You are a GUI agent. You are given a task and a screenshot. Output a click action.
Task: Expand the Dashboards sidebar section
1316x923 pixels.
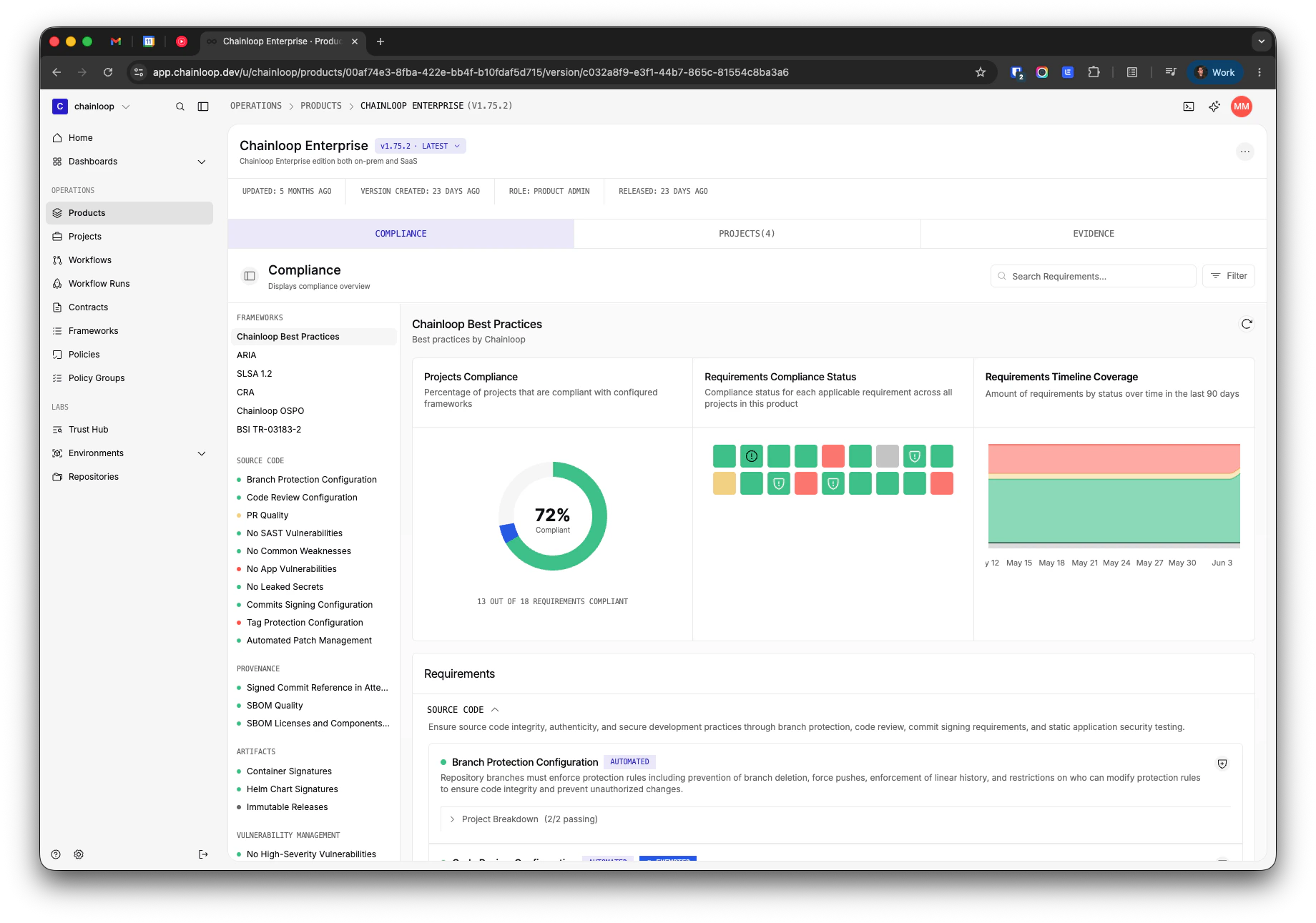202,162
